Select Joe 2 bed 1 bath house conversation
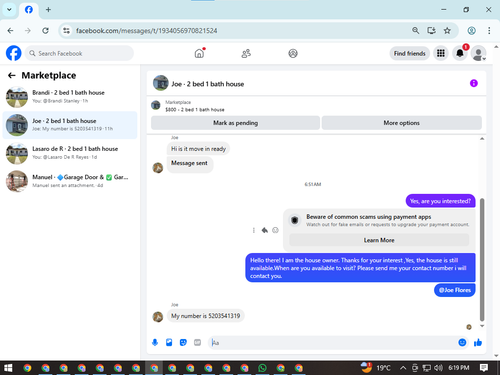 point(70,125)
